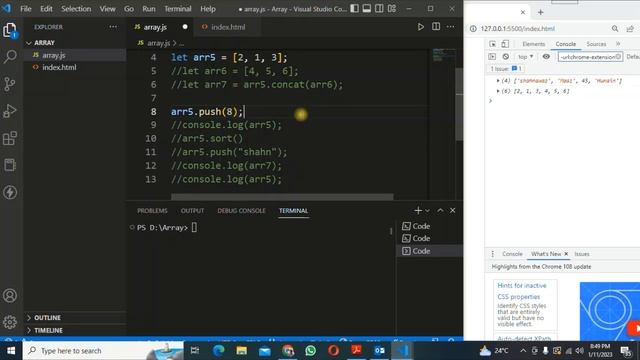The width and height of the screenshot is (640, 360).
Task: Open Chrome new tab plus button
Action: tap(540, 12)
